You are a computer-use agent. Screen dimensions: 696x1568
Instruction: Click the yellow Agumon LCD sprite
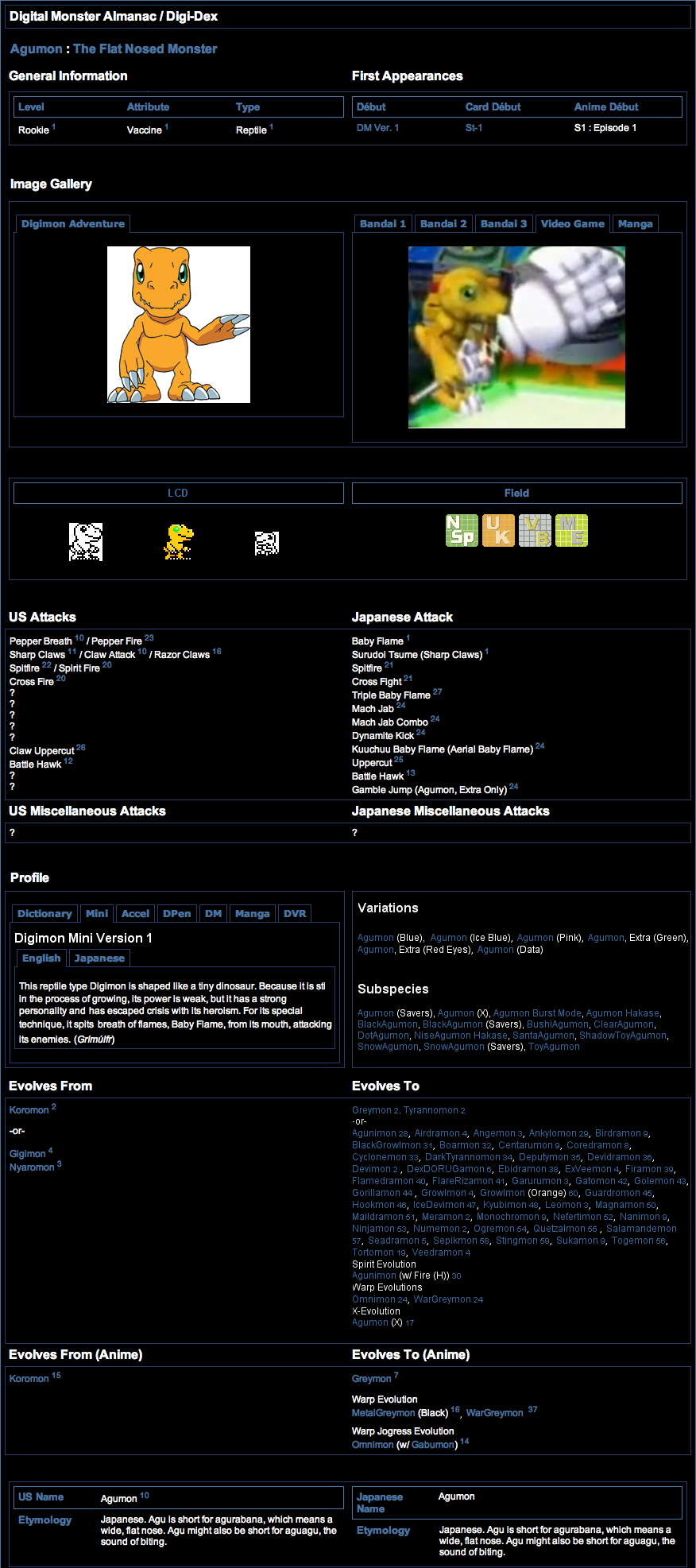click(178, 542)
